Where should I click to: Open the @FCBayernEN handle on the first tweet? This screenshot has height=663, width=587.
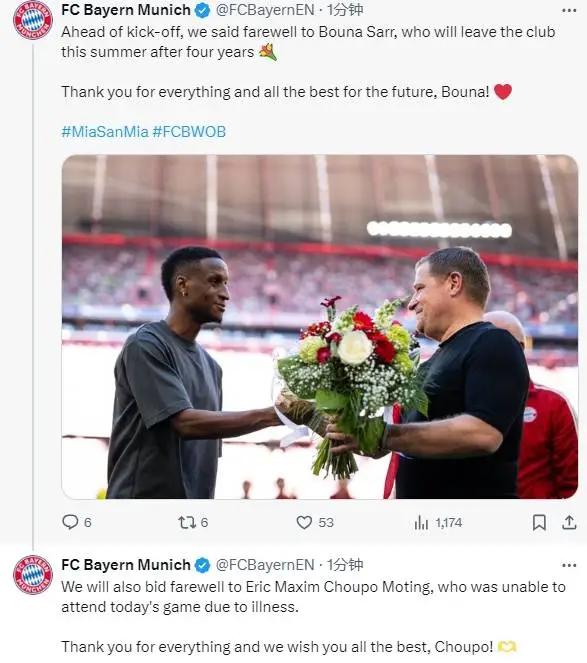(x=265, y=10)
